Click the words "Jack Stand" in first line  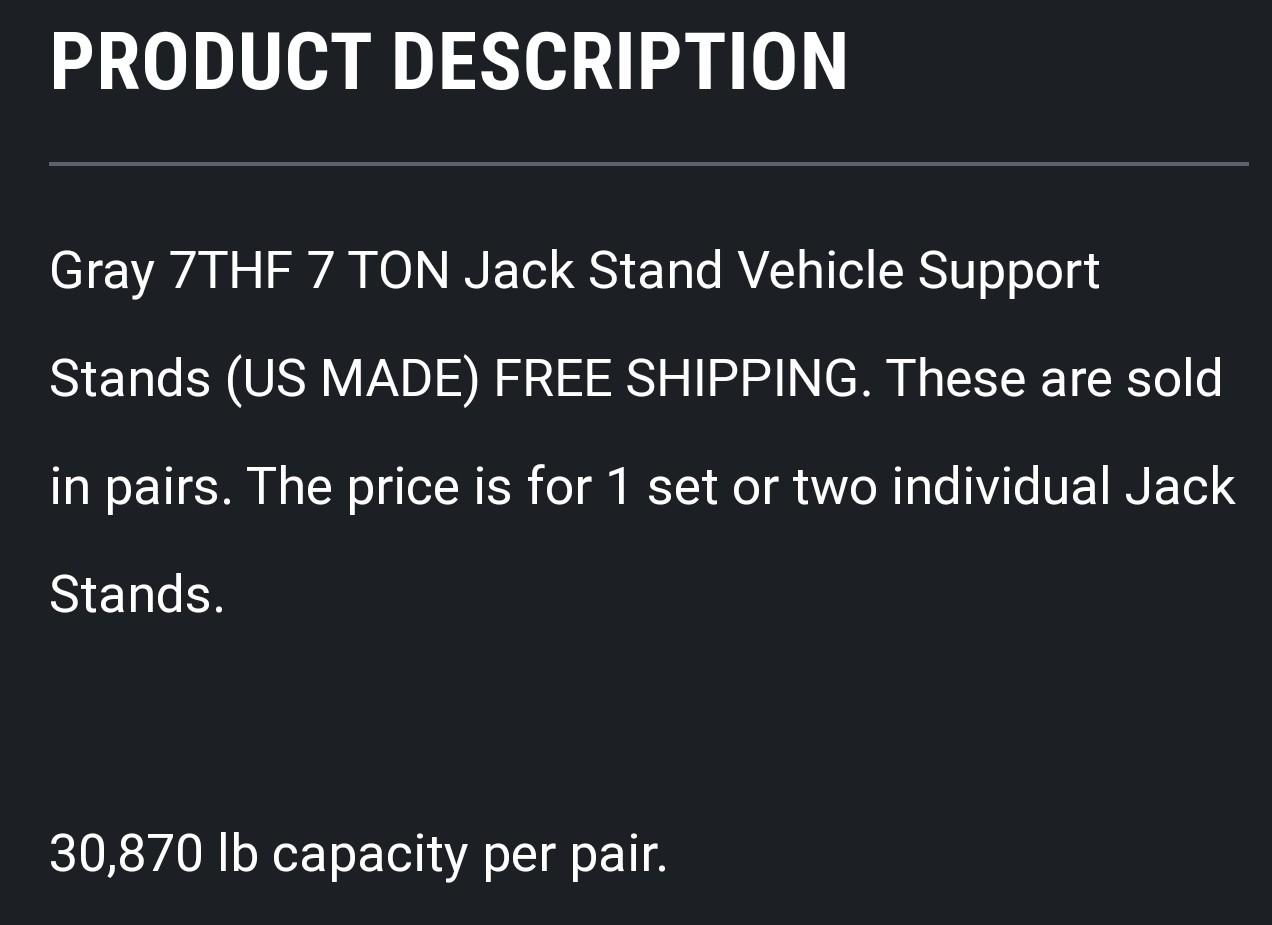[593, 271]
